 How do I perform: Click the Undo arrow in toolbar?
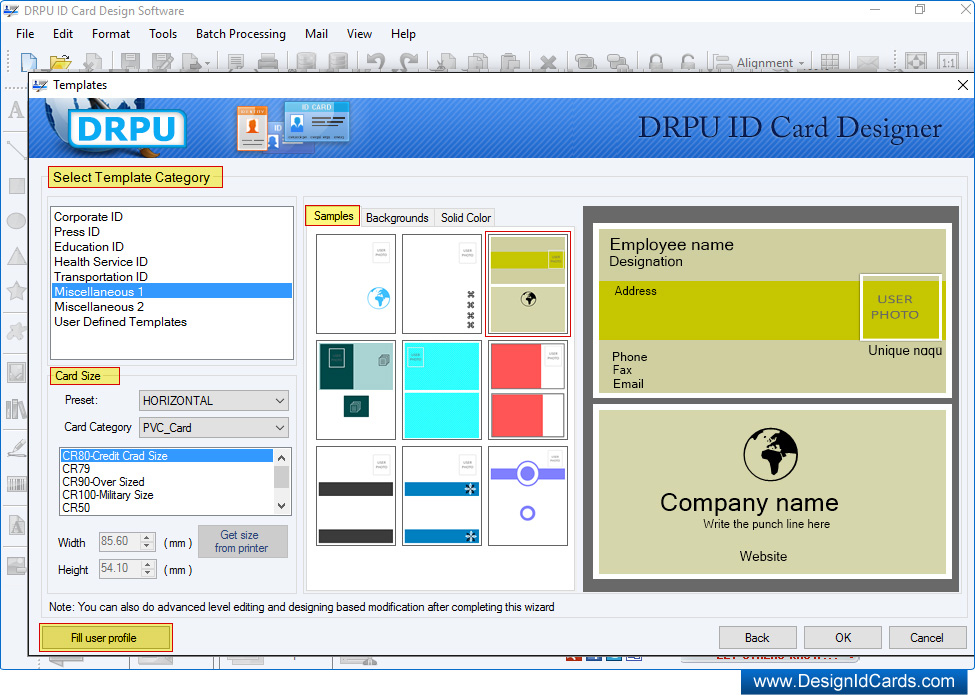click(375, 62)
